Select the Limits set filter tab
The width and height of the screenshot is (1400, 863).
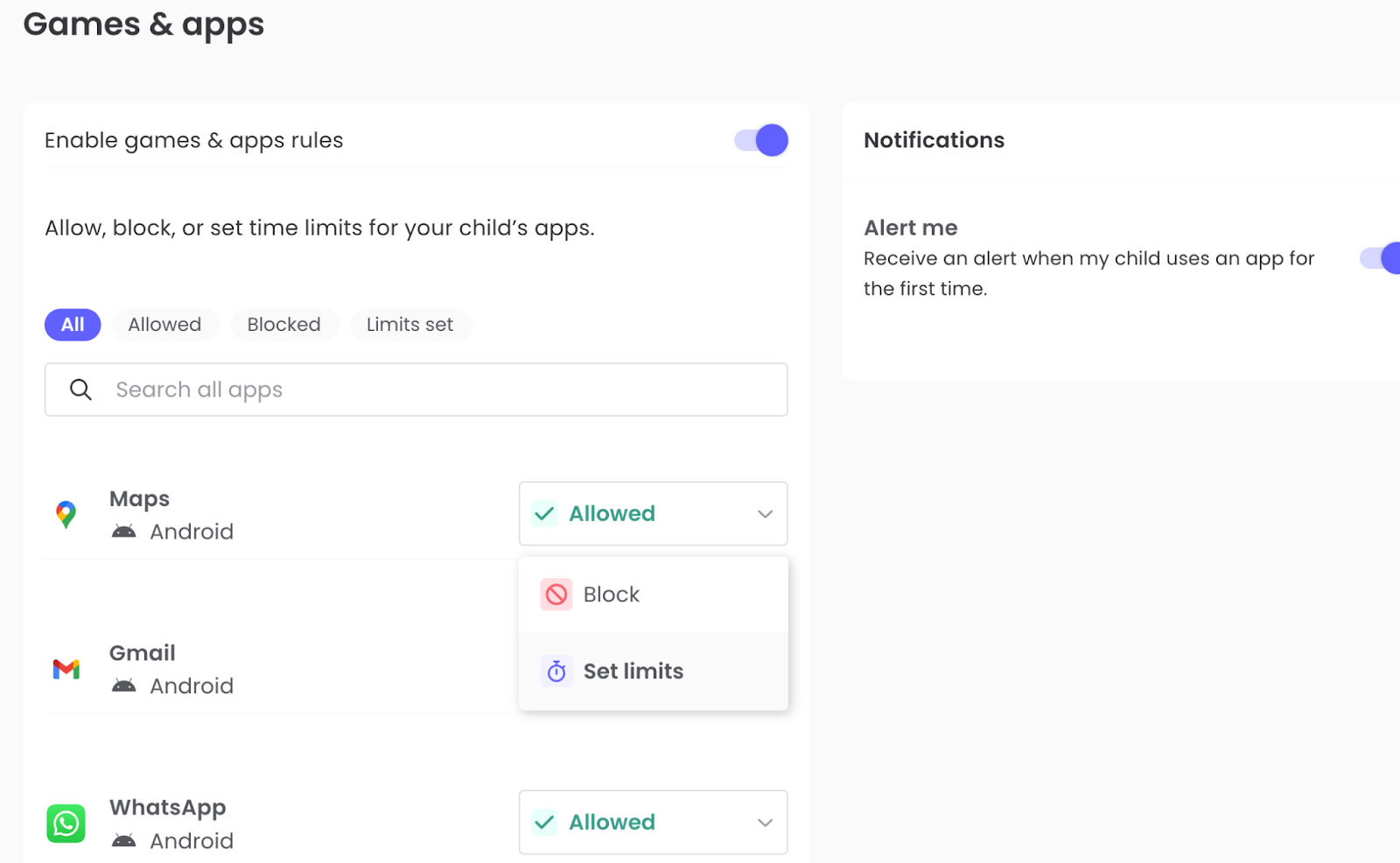point(409,325)
